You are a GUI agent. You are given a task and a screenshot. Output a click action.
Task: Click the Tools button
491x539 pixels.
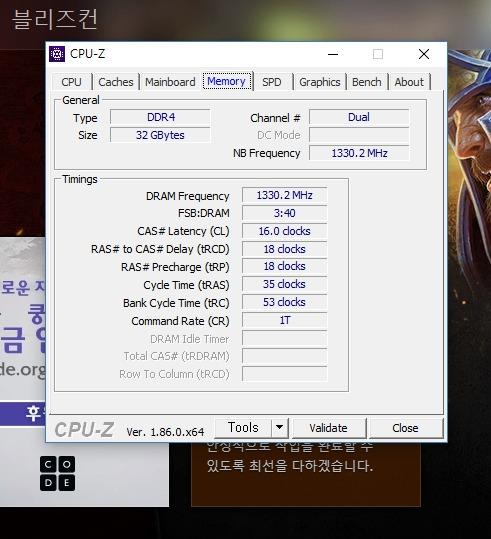tap(243, 428)
